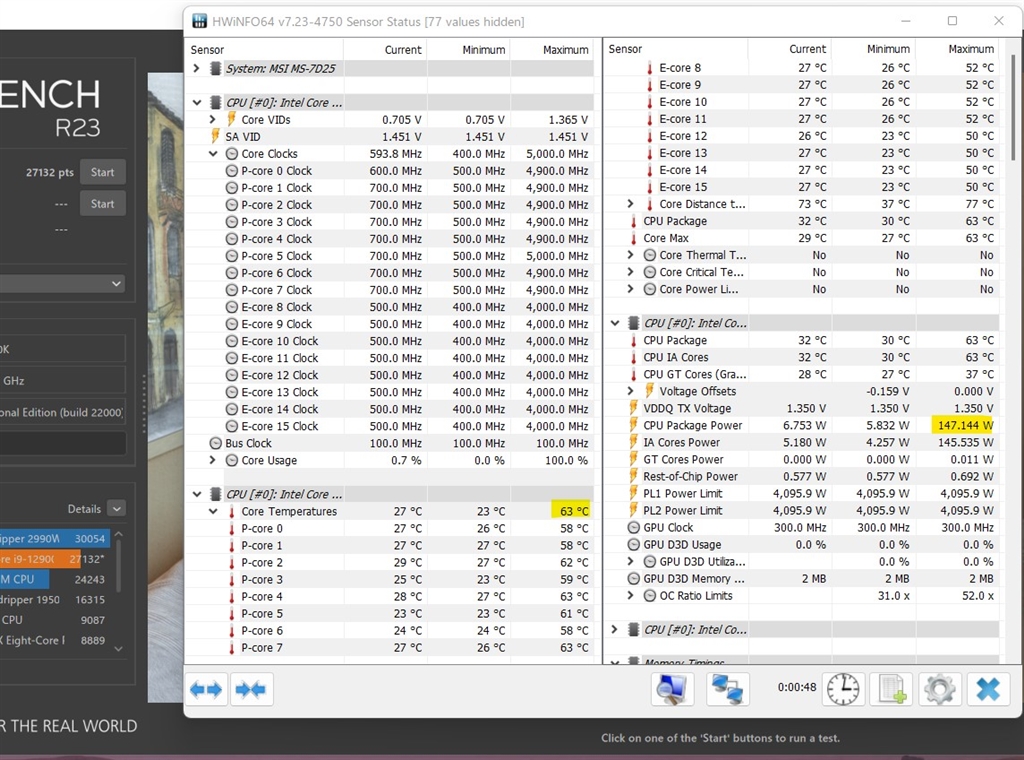Click the shrink columns arrows icon in HWiNFO toolbar
1024x760 pixels.
(251, 689)
